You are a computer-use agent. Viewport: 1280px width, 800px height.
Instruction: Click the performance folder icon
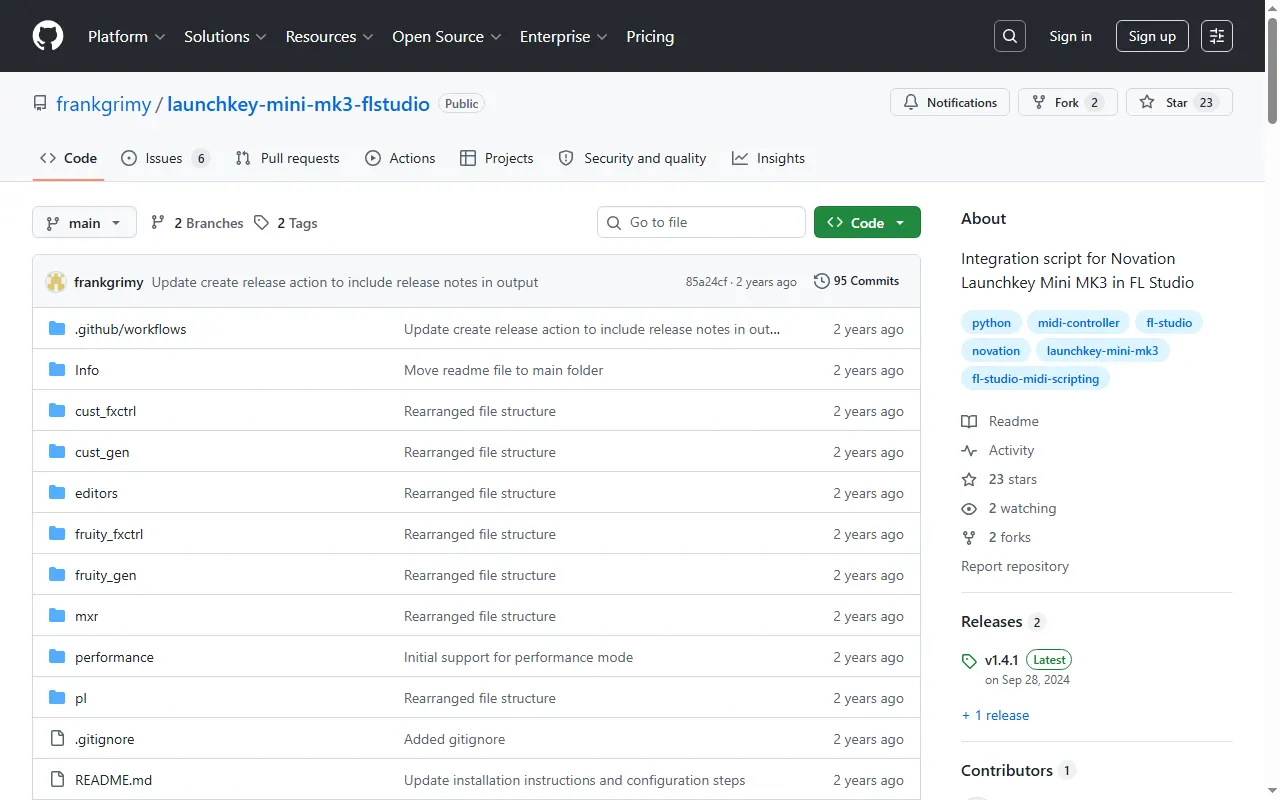tap(57, 657)
